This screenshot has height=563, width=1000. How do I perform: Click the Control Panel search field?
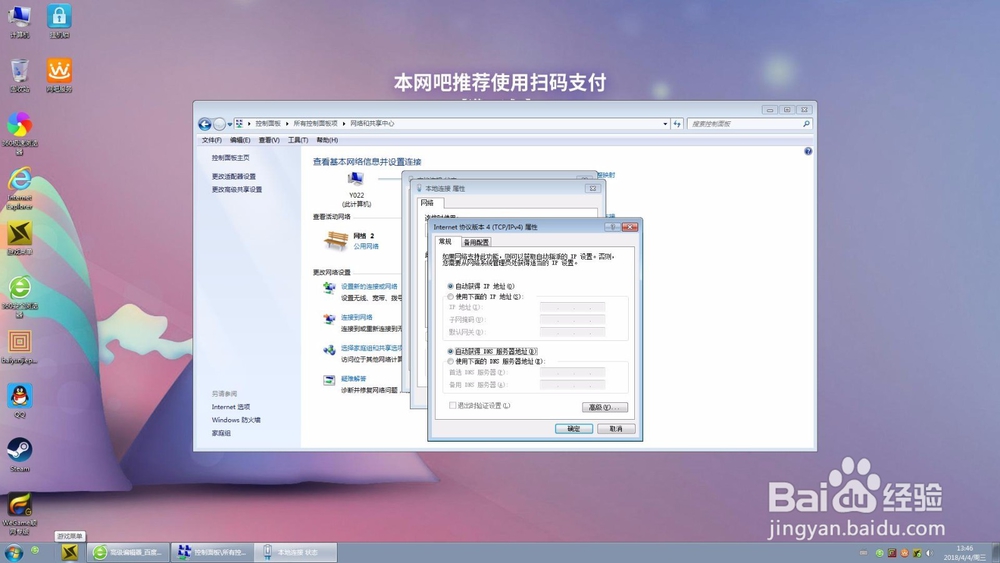[744, 124]
